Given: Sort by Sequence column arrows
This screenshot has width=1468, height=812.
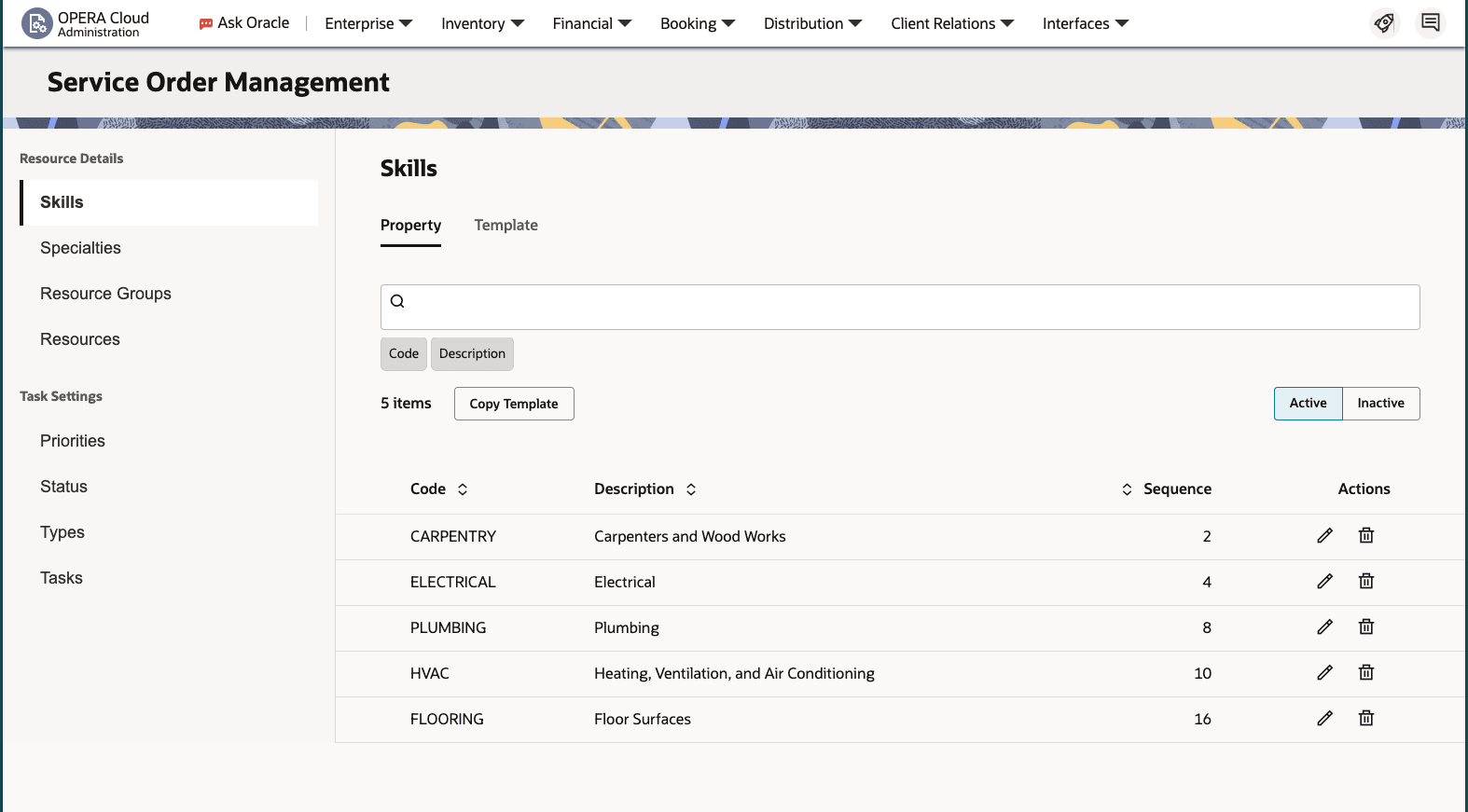Looking at the screenshot, I should pyautogui.click(x=1127, y=489).
